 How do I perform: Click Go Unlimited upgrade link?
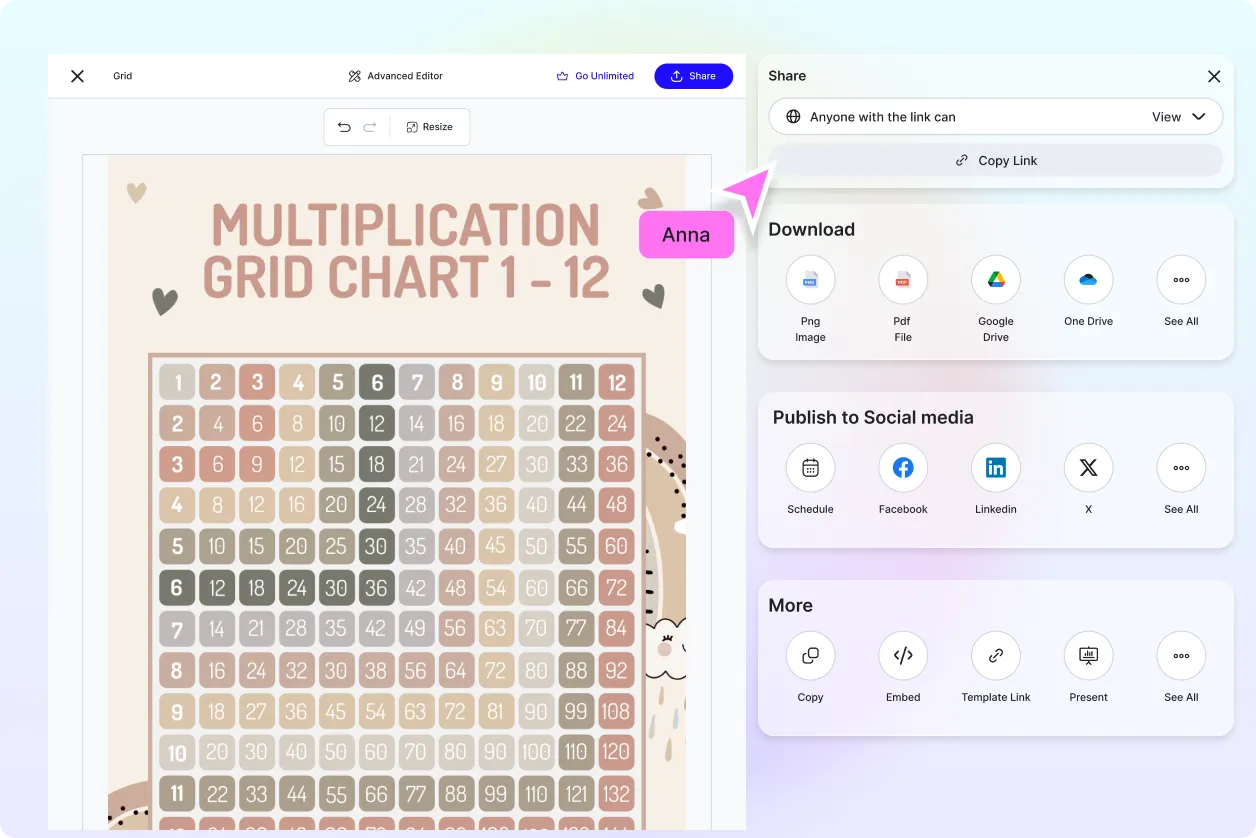(x=595, y=76)
